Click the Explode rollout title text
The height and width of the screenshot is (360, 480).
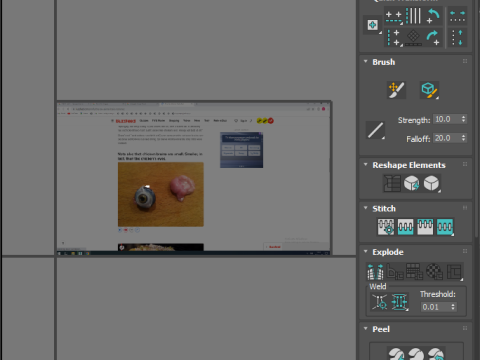pyautogui.click(x=388, y=252)
